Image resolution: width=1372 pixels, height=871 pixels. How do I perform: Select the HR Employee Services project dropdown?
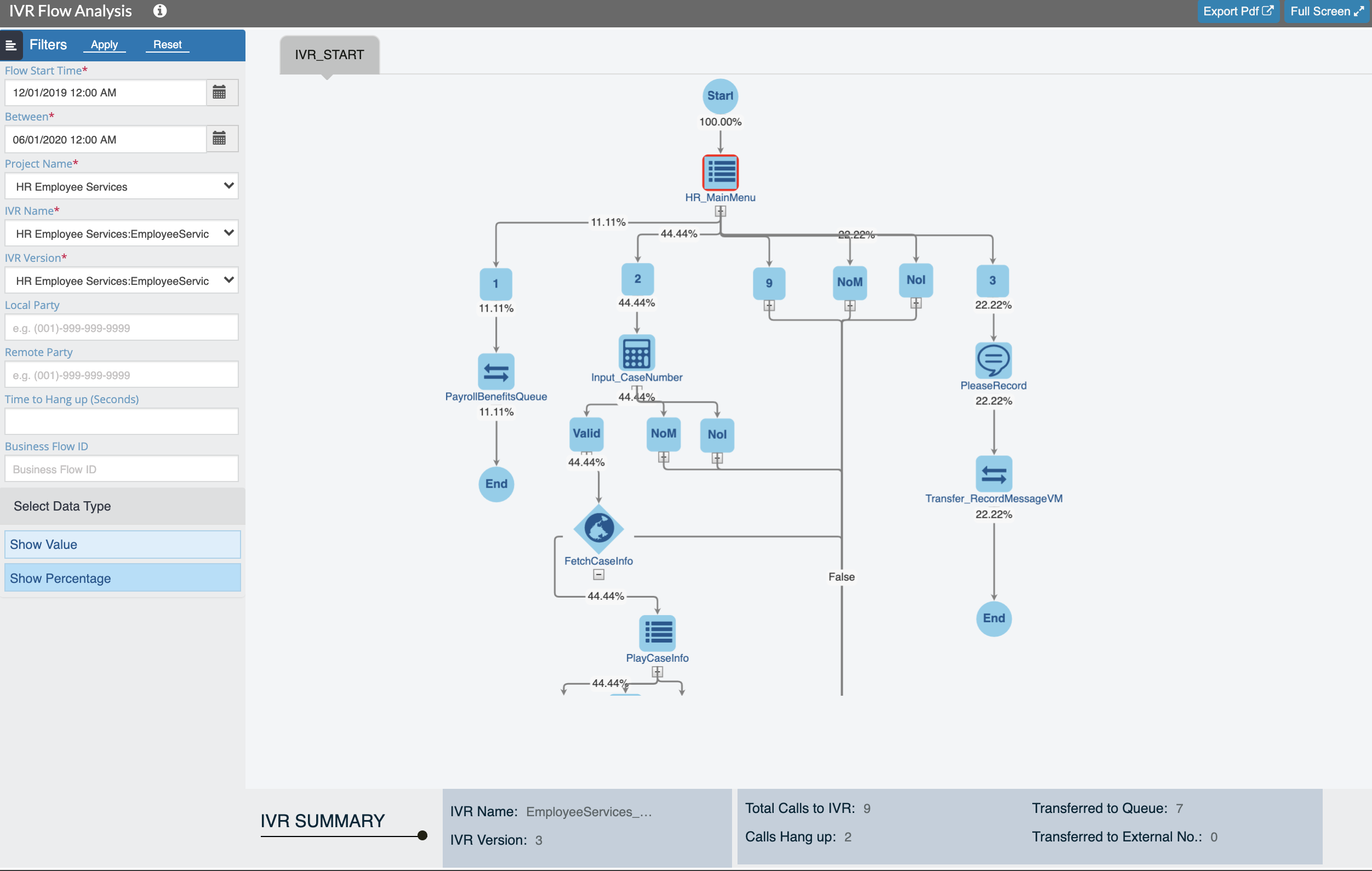(x=121, y=186)
